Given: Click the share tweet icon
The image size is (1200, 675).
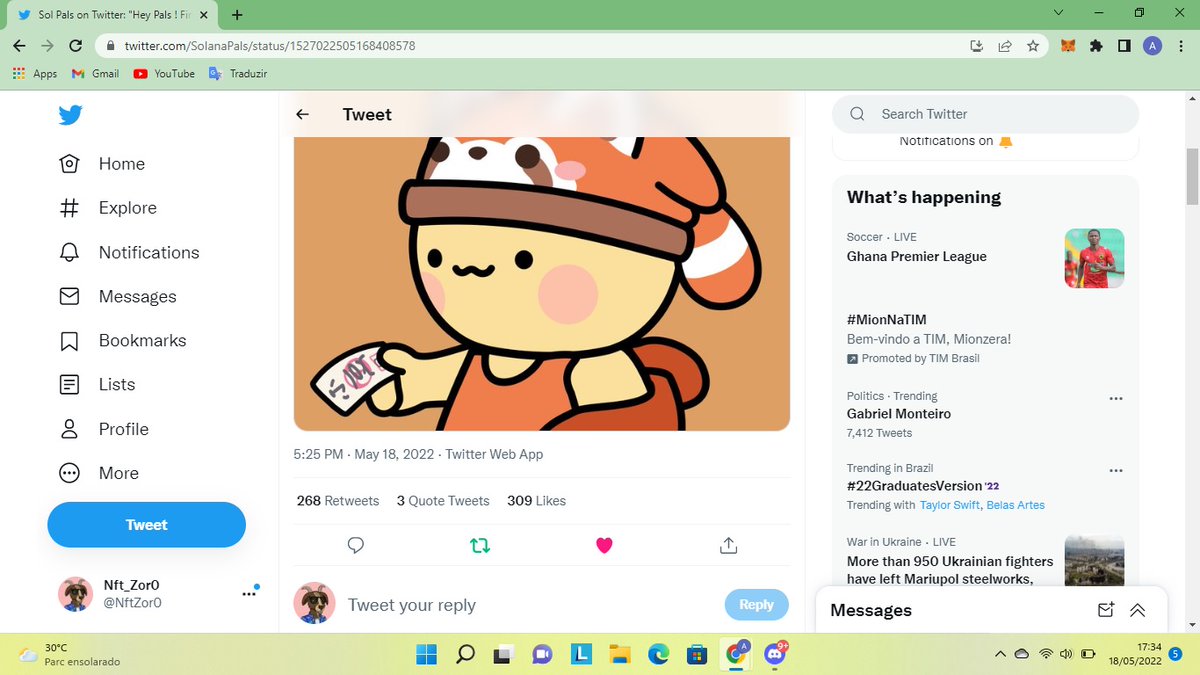Looking at the screenshot, I should [729, 545].
